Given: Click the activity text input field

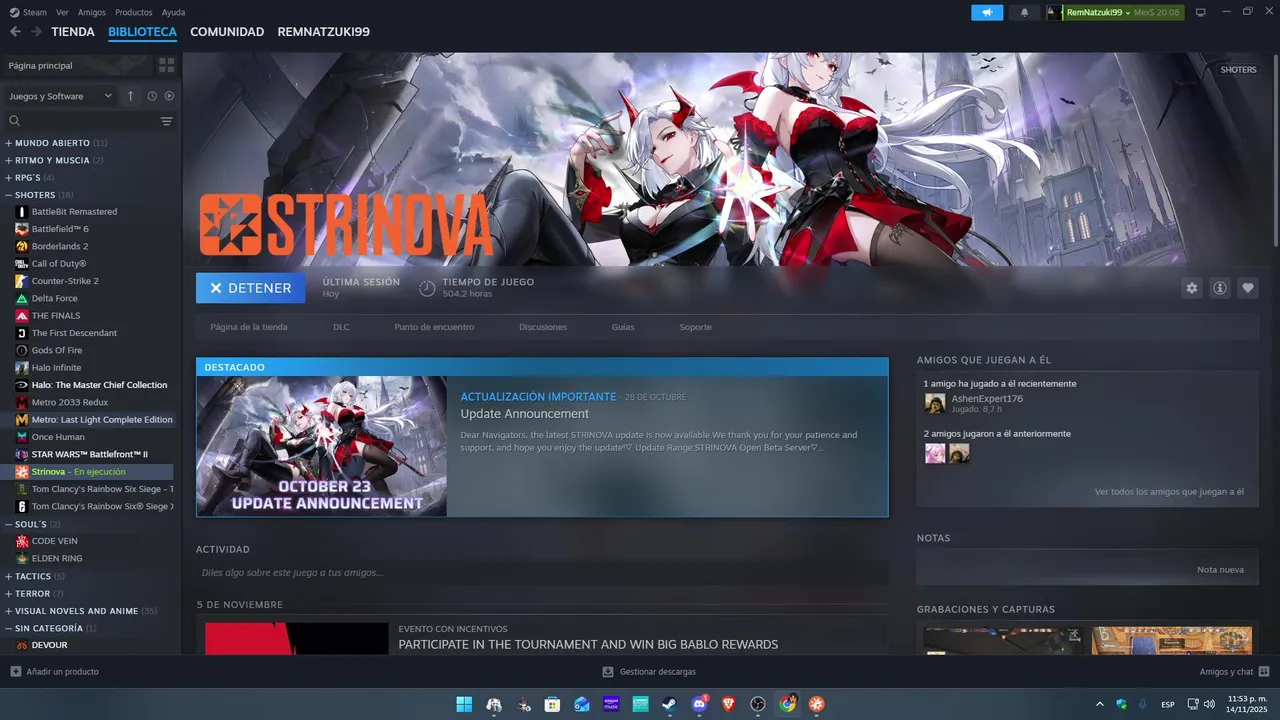Looking at the screenshot, I should click(x=542, y=573).
